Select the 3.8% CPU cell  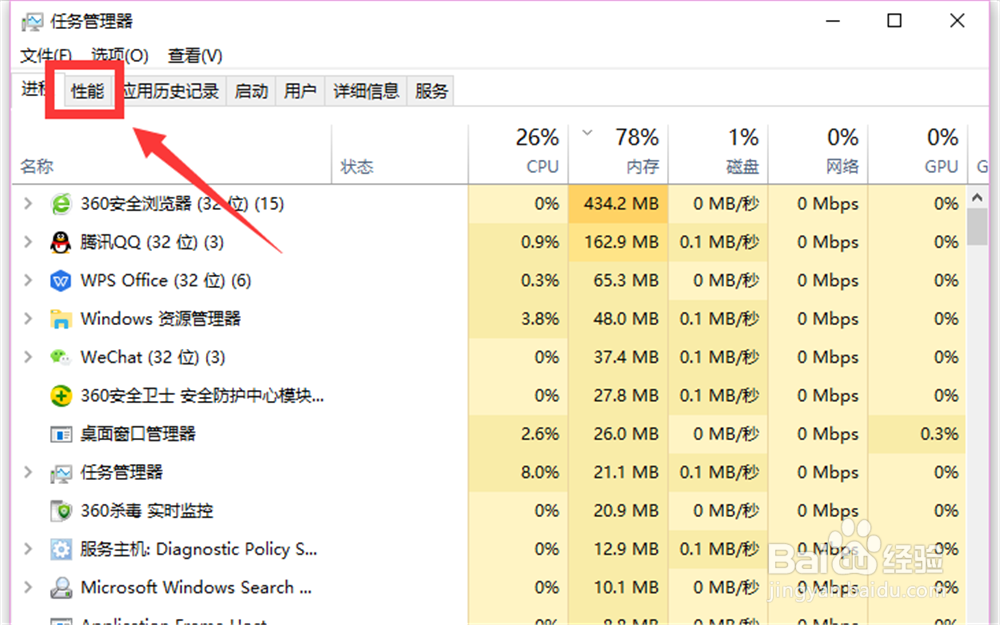click(518, 319)
